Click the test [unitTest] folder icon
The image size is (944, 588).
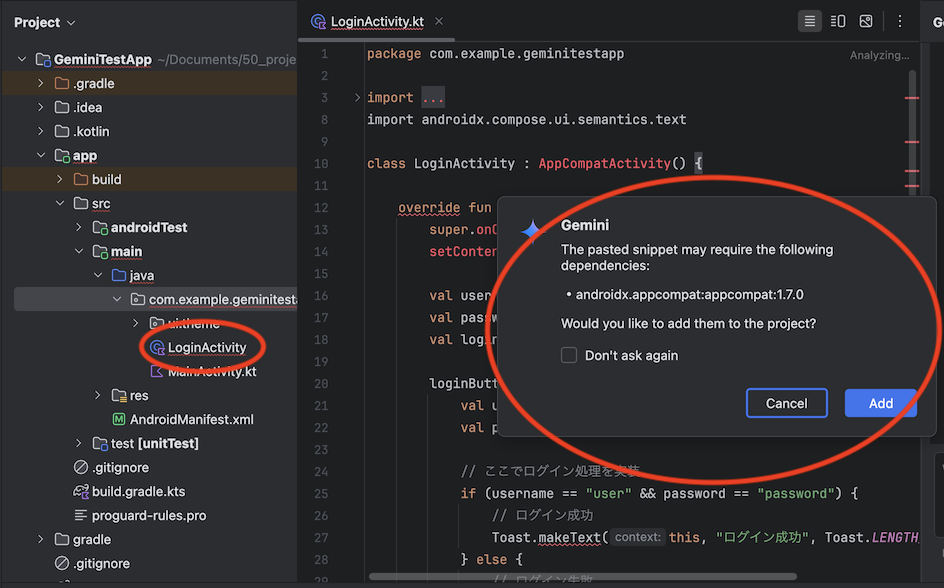100,444
